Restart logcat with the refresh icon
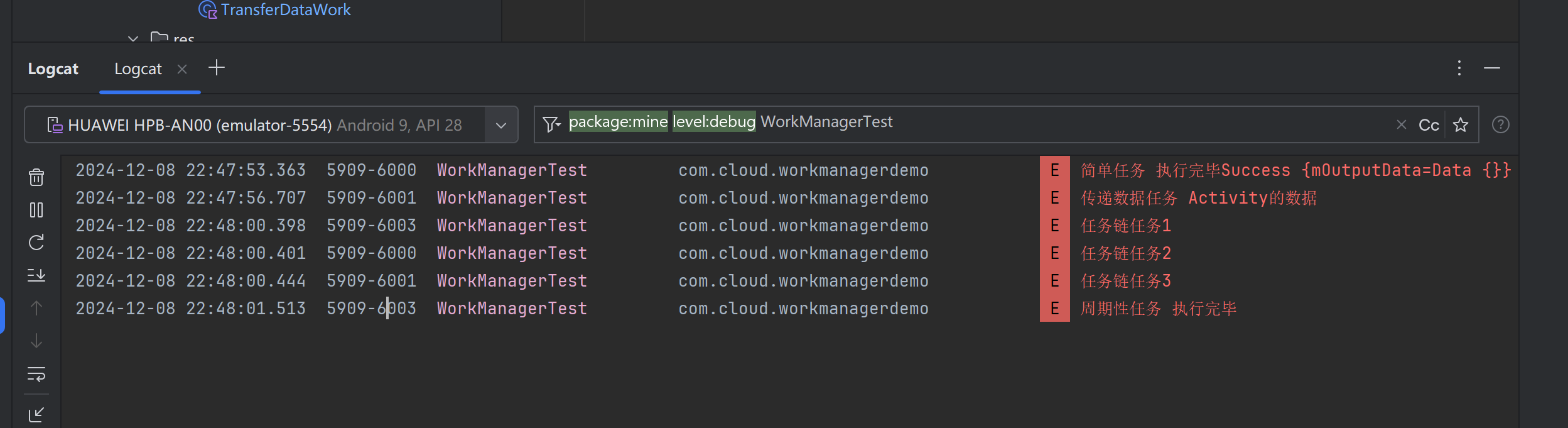Screen dimensions: 1568x428 click(36, 243)
